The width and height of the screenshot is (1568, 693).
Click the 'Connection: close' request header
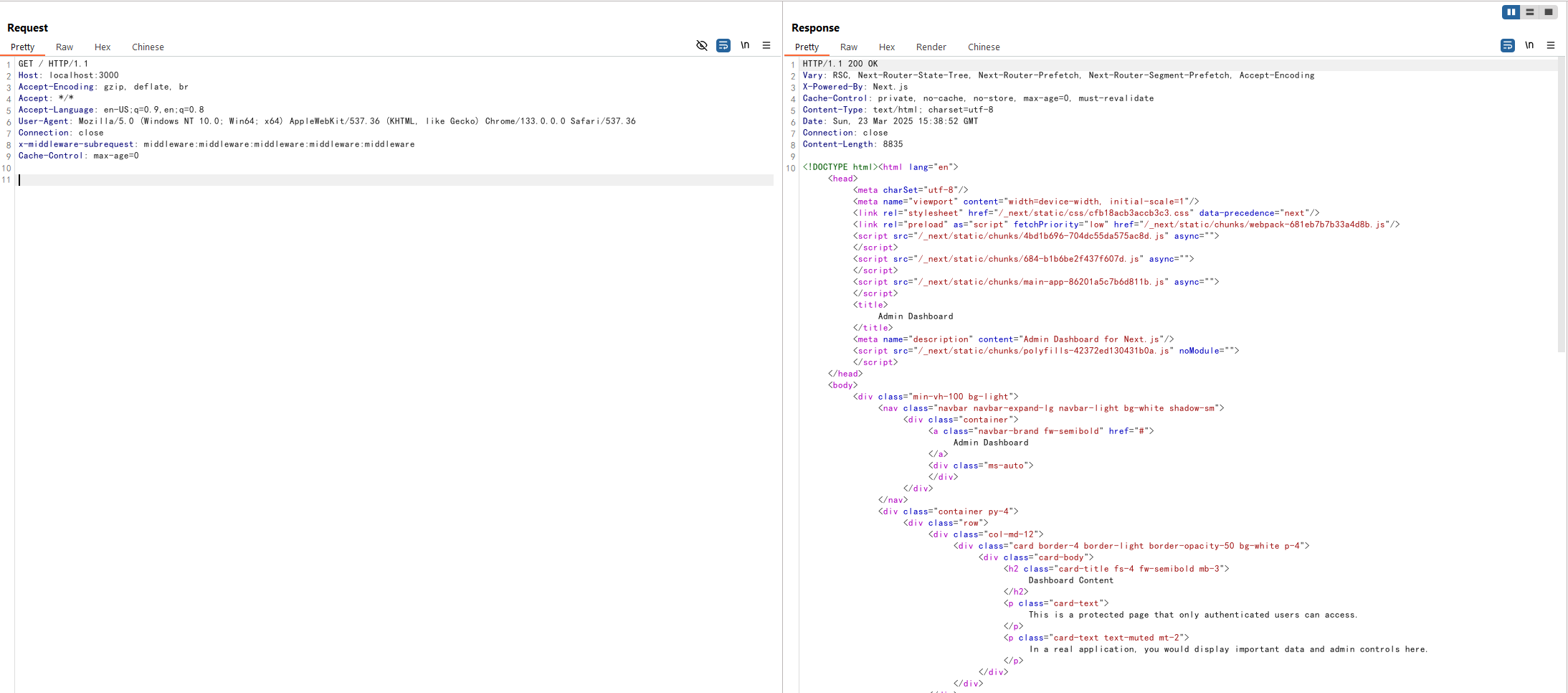61,133
